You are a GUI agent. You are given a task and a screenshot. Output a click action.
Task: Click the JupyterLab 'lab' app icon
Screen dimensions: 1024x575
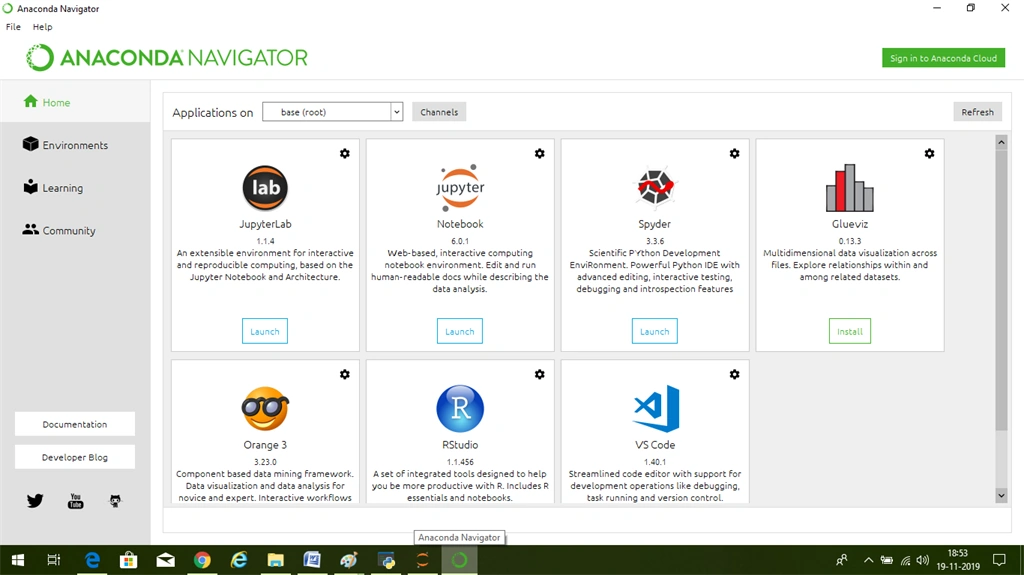[265, 188]
